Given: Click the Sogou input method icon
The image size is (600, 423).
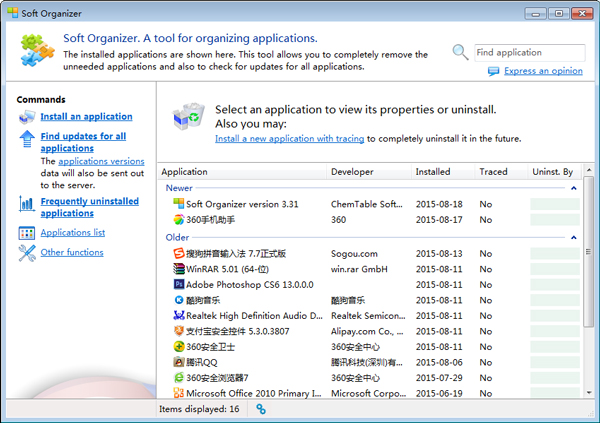Looking at the screenshot, I should pos(178,253).
